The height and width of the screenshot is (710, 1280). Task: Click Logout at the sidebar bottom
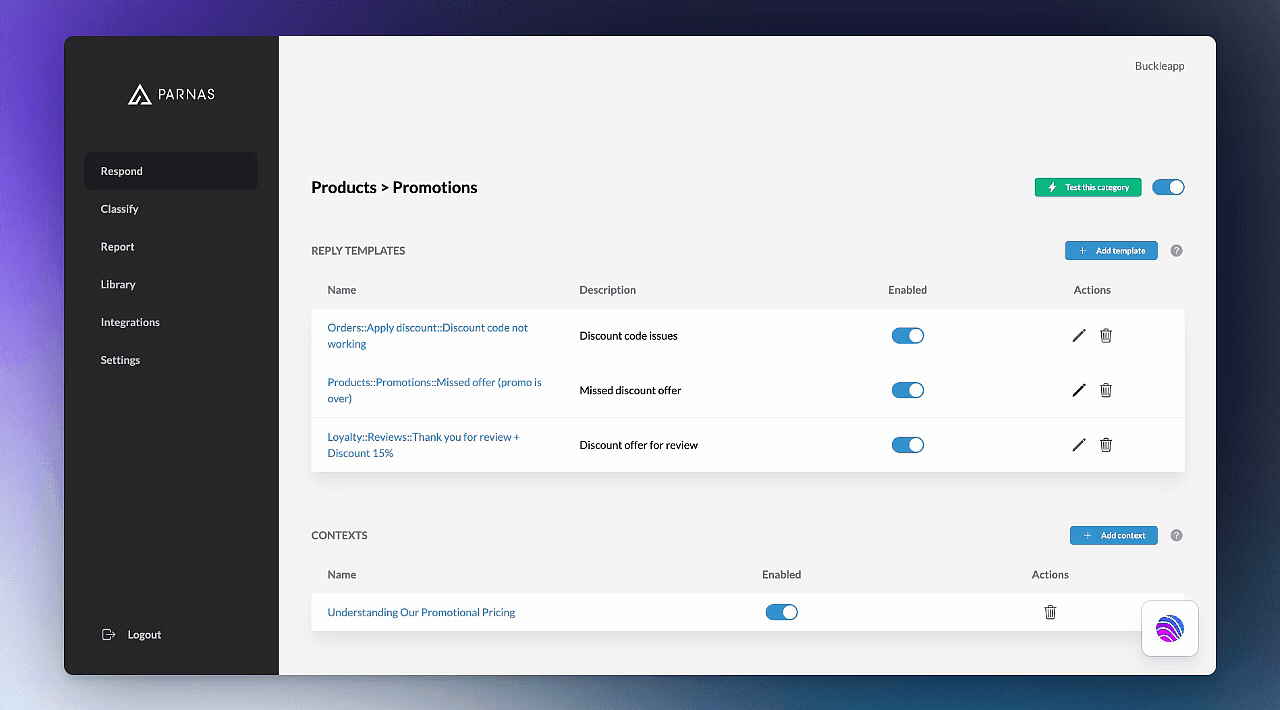click(143, 635)
